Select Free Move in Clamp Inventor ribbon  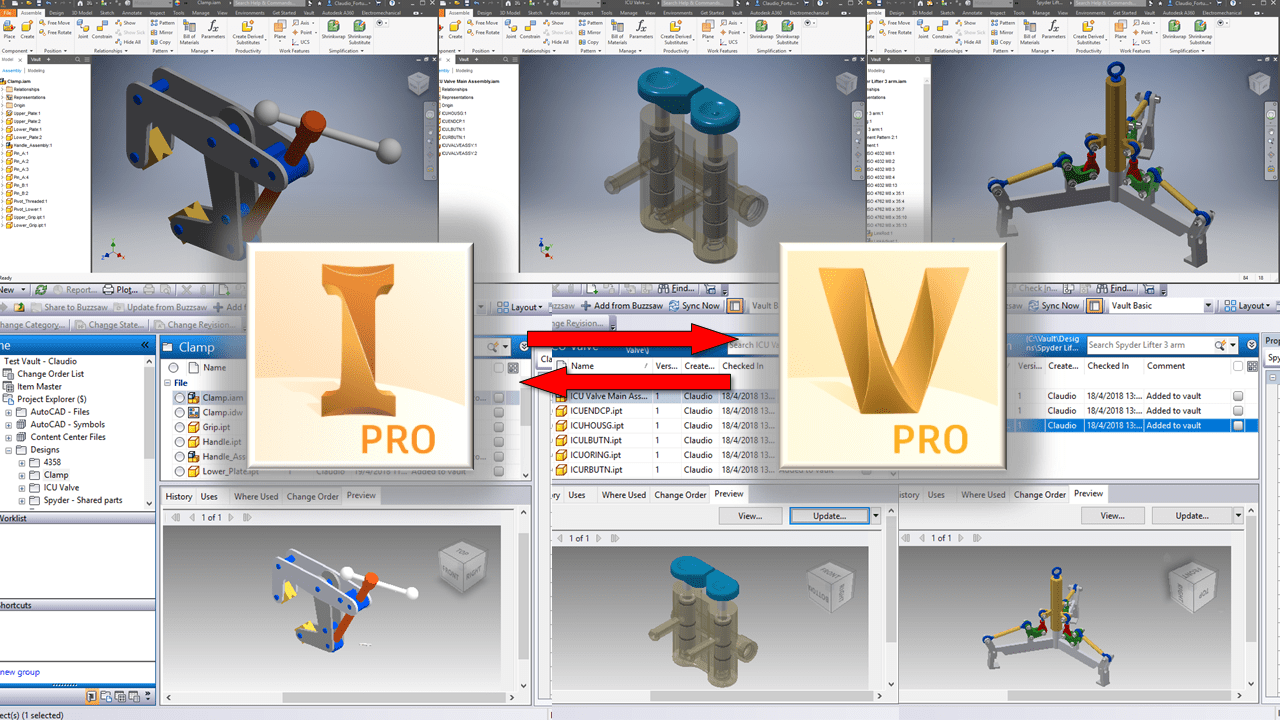pyautogui.click(x=56, y=22)
